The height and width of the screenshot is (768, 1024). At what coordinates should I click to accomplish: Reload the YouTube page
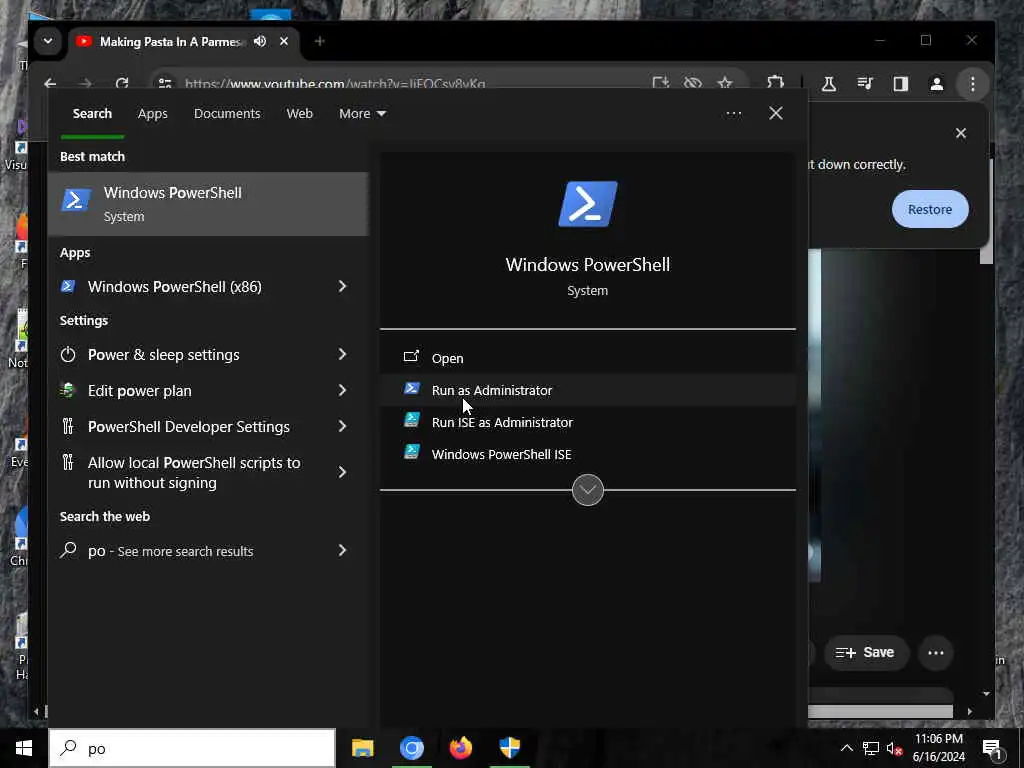(121, 84)
